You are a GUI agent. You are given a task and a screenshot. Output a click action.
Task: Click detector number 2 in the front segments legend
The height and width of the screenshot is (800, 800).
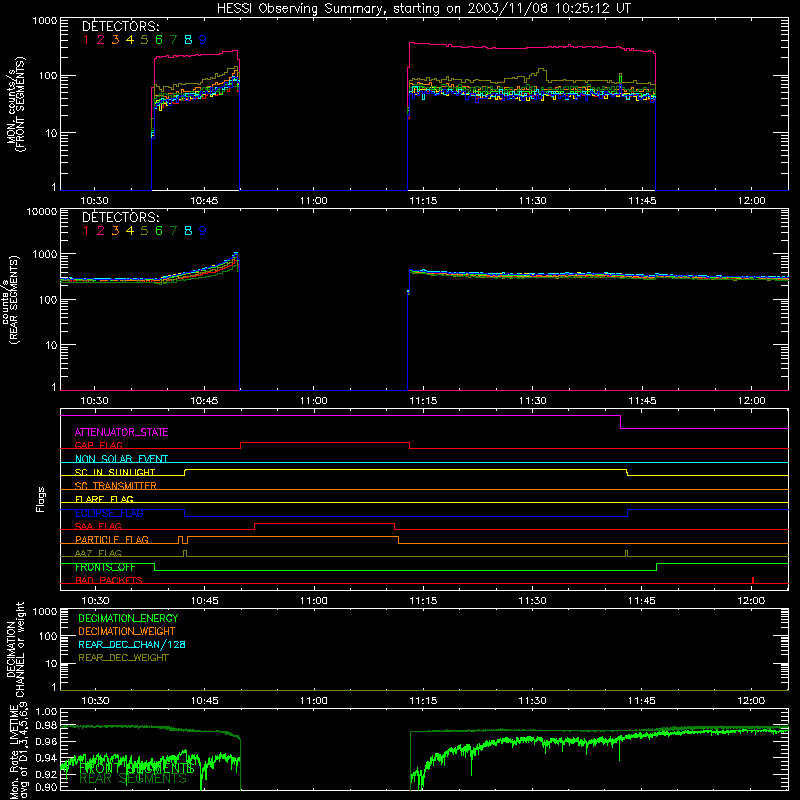[x=101, y=40]
